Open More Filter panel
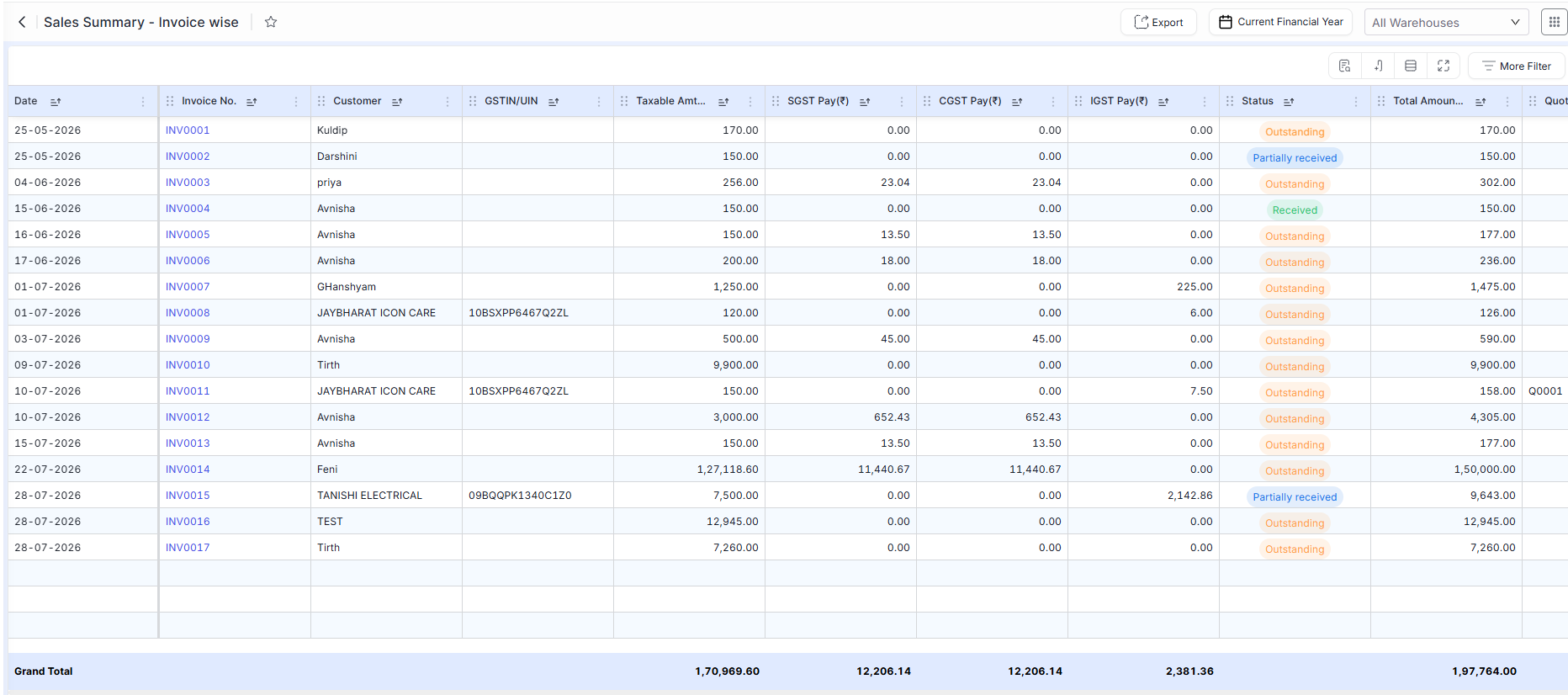Screen dimensions: 1568x695 click(1516, 66)
